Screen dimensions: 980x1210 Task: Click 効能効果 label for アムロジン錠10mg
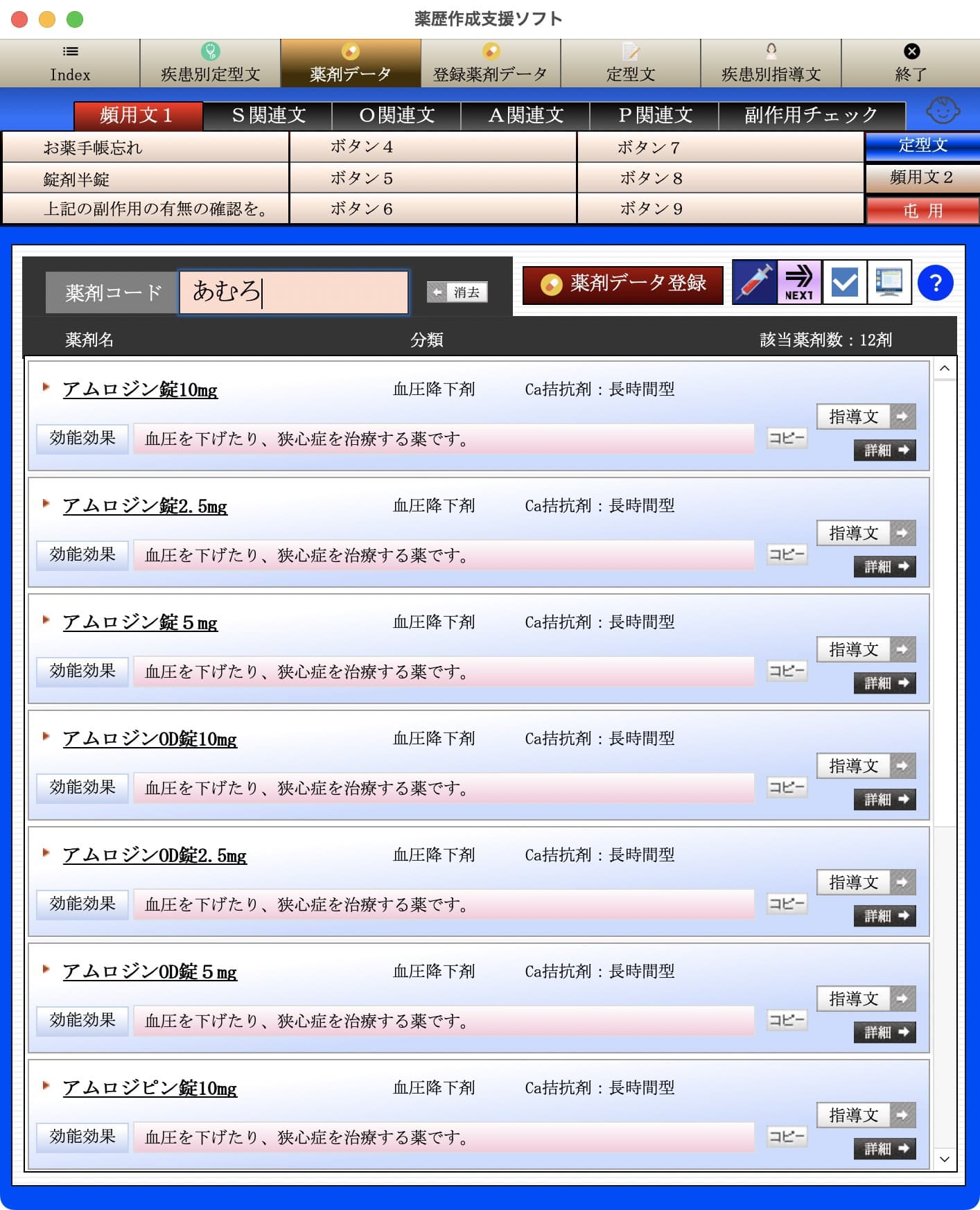pyautogui.click(x=82, y=439)
